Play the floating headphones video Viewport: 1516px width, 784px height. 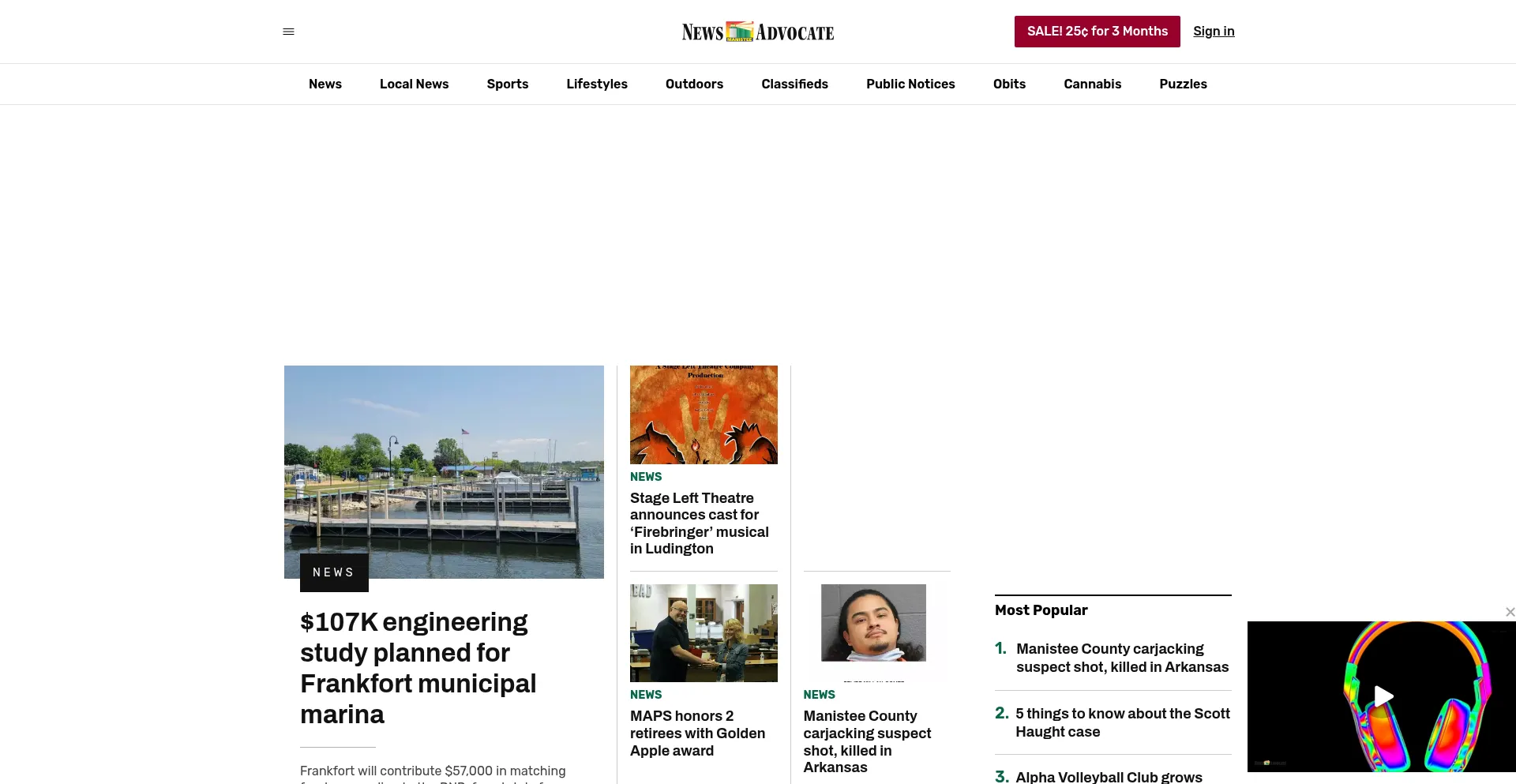coord(1382,696)
